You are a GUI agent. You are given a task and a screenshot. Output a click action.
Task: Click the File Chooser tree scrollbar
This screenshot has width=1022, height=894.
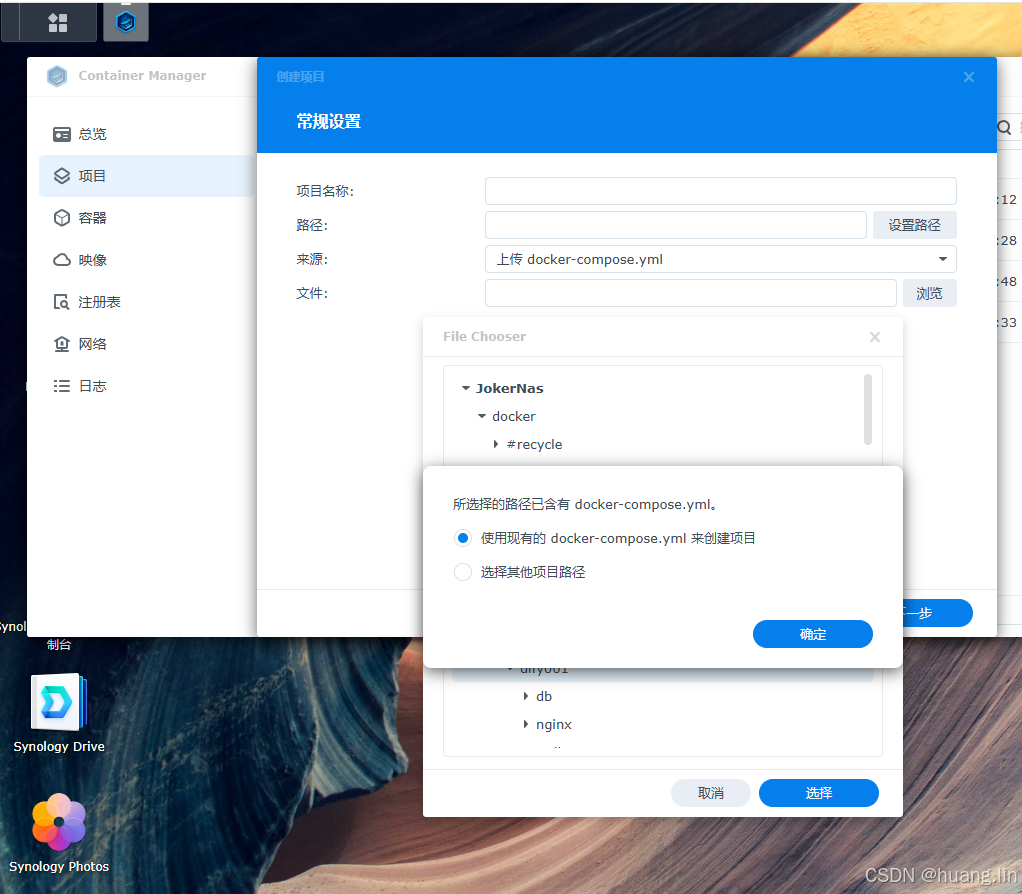[x=868, y=410]
